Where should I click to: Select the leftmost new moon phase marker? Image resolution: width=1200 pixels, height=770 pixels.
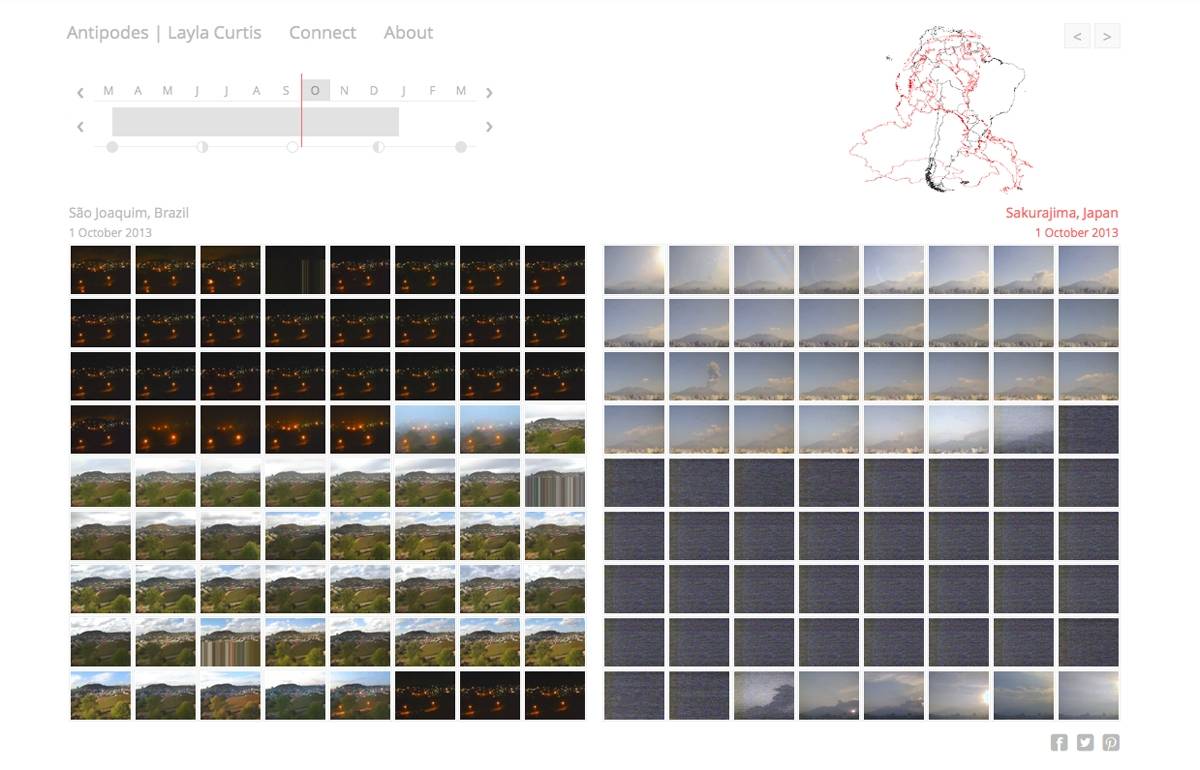pos(112,147)
